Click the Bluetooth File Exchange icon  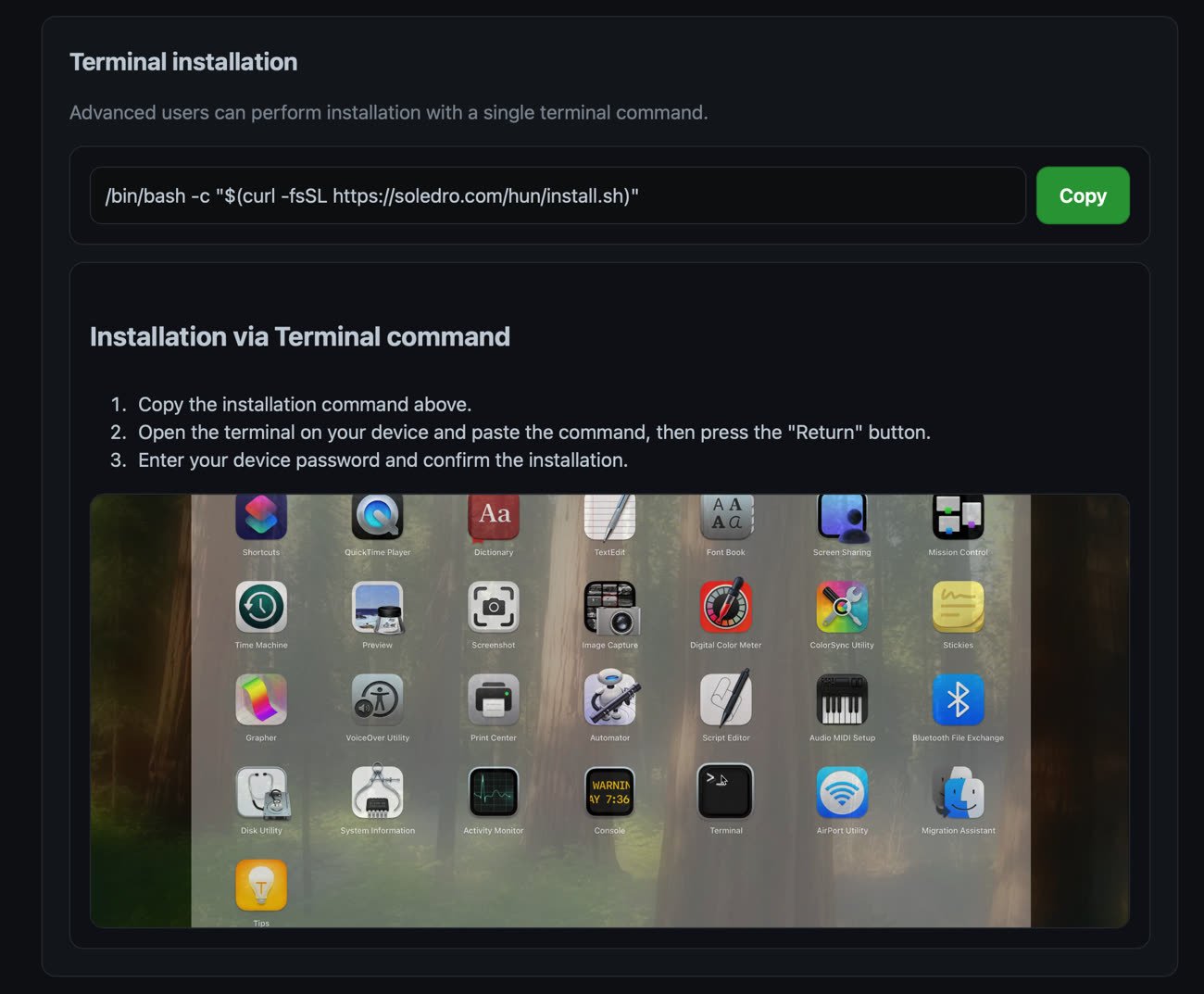coord(958,699)
